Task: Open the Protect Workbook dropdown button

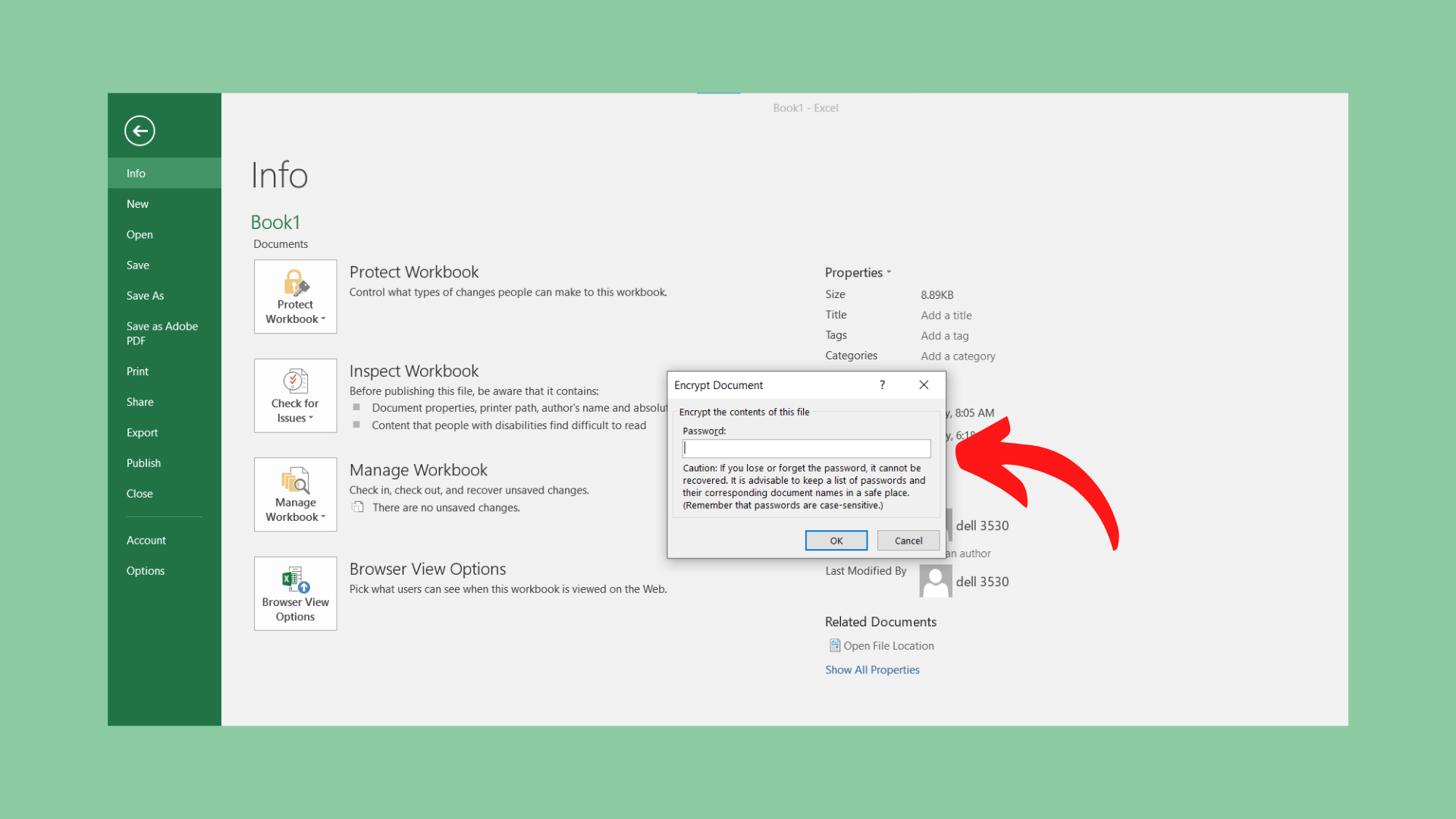Action: coord(295,297)
